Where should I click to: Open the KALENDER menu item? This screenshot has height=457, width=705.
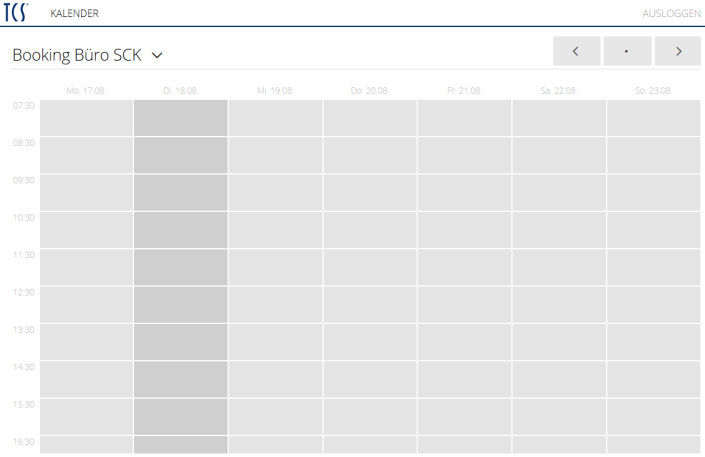pos(74,13)
